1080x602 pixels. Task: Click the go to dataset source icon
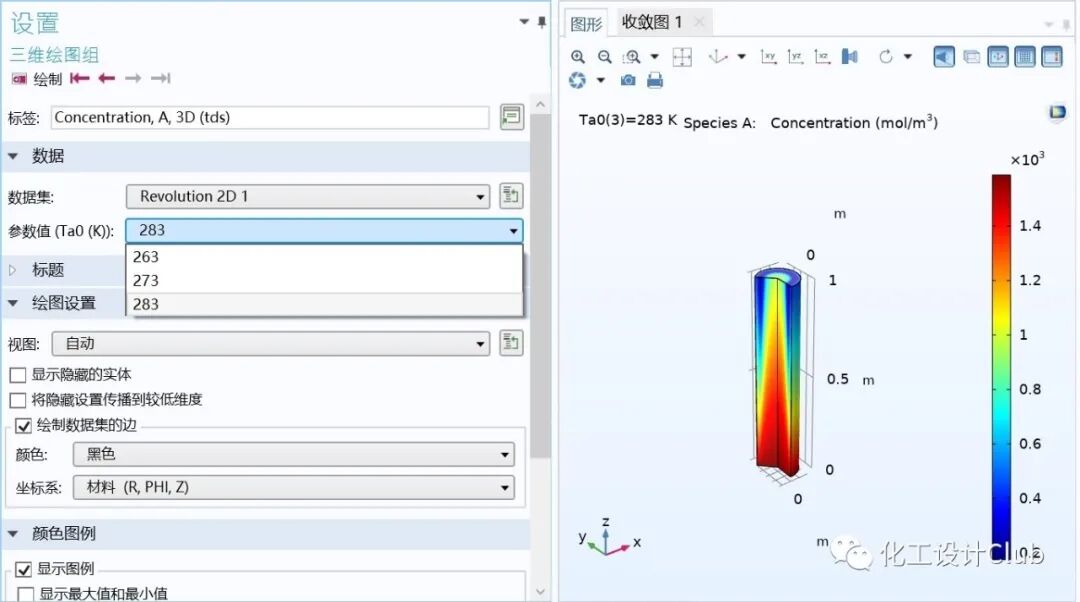[510, 196]
